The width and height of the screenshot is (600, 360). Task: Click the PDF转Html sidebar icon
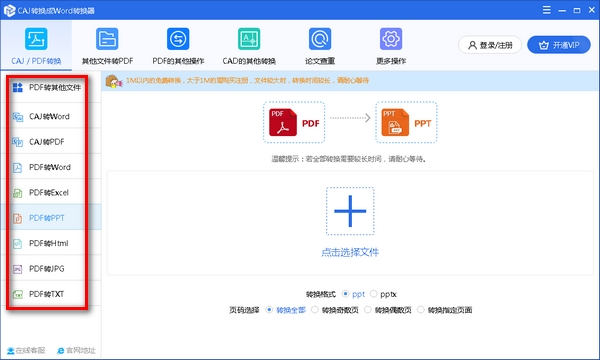tap(18, 243)
